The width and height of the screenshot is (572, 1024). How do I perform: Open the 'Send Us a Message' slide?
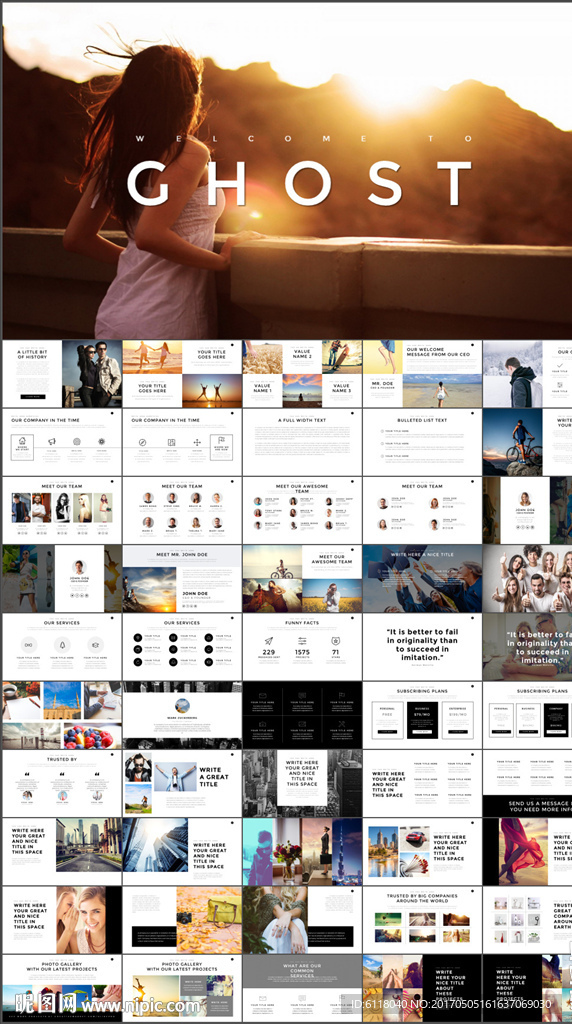pyautogui.click(x=527, y=783)
